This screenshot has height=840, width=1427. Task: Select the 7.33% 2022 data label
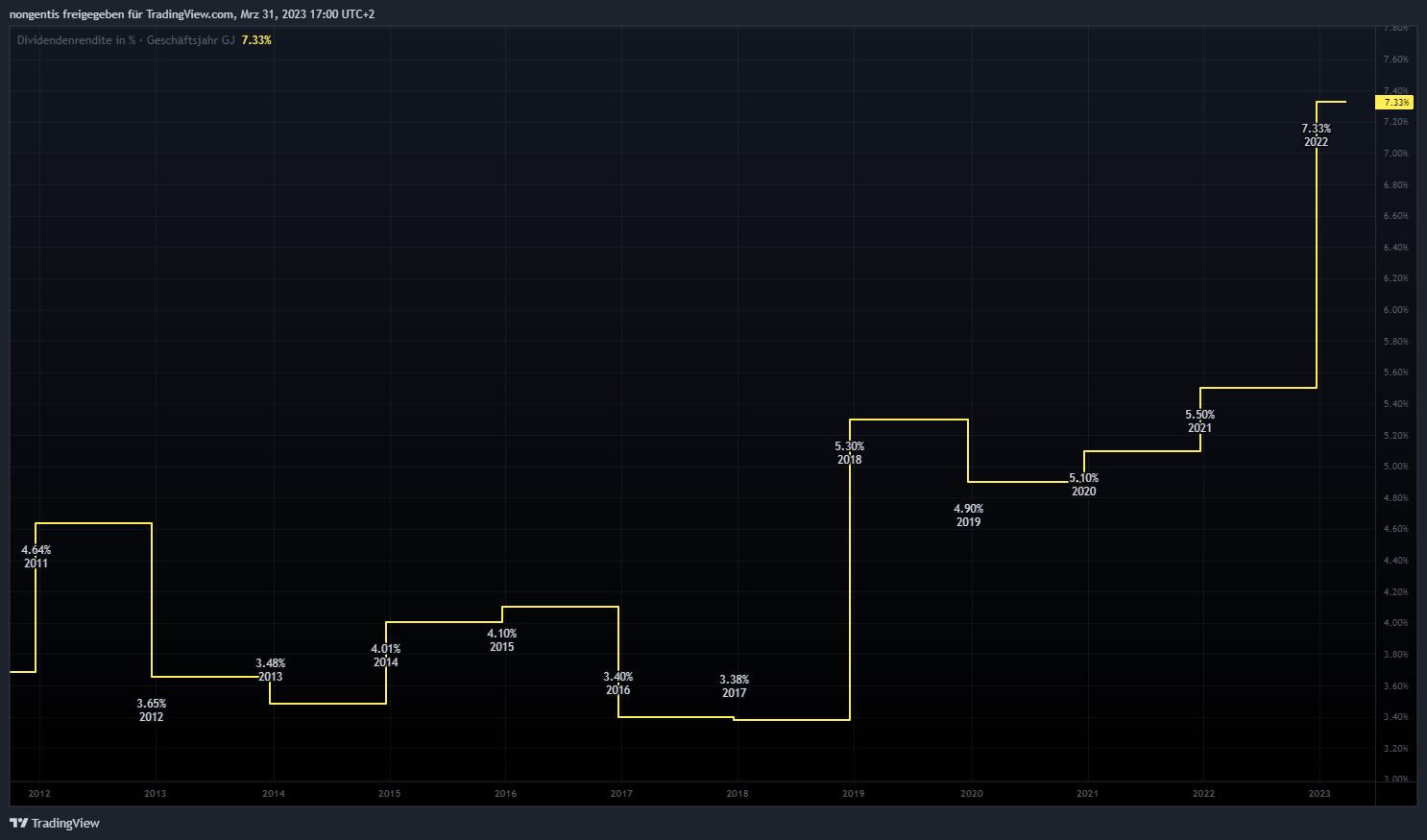coord(1316,135)
